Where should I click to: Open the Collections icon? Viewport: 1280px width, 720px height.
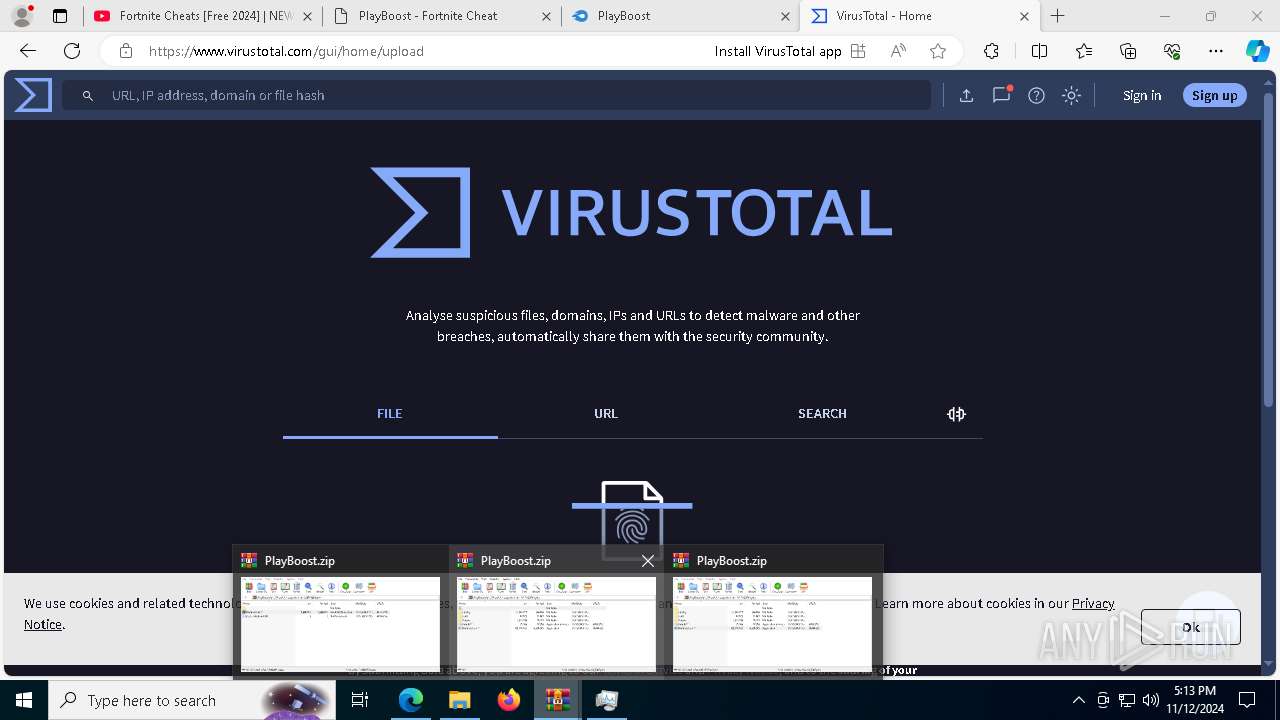[x=1128, y=51]
